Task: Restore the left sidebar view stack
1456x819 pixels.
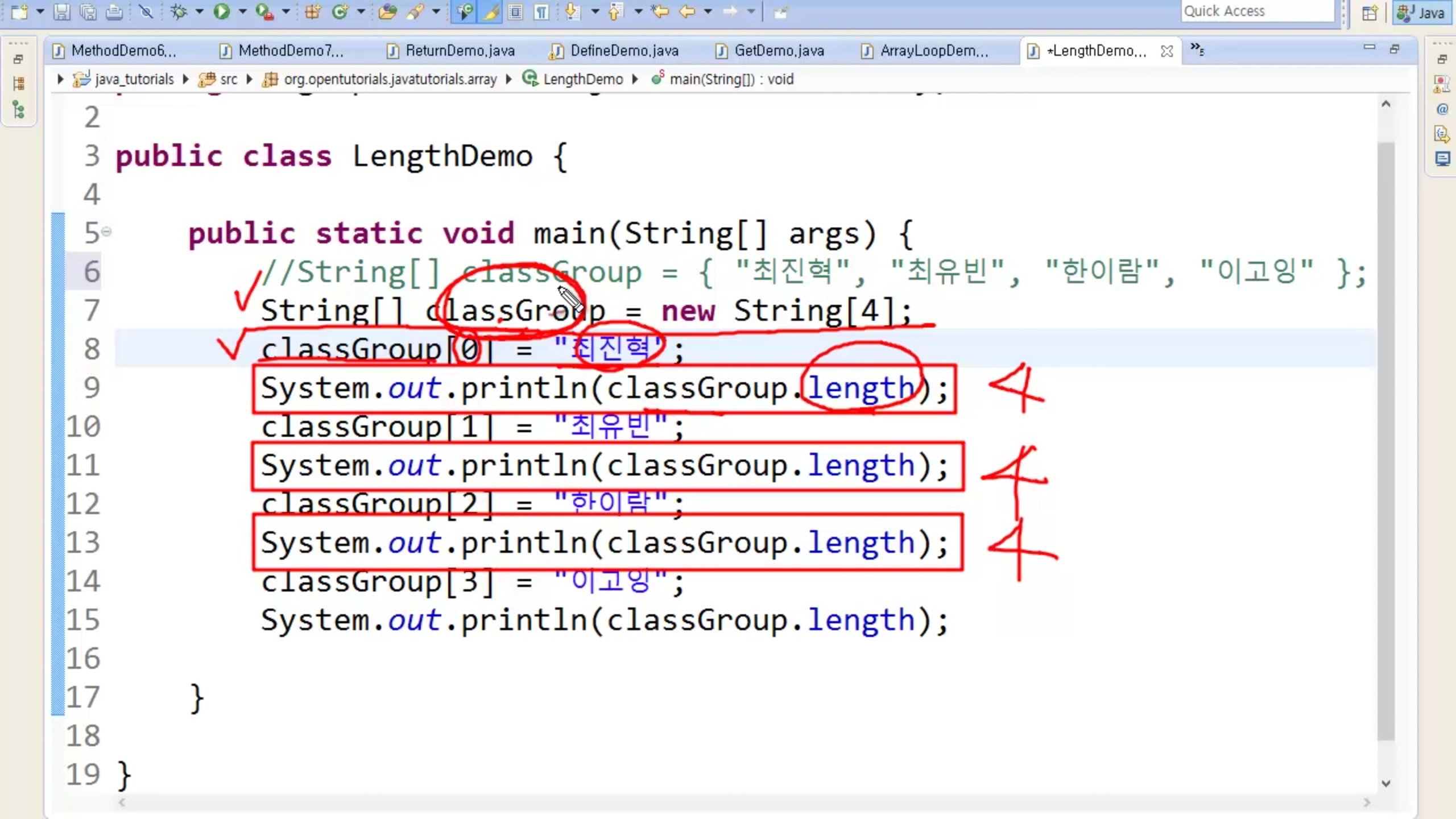Action: [18, 59]
